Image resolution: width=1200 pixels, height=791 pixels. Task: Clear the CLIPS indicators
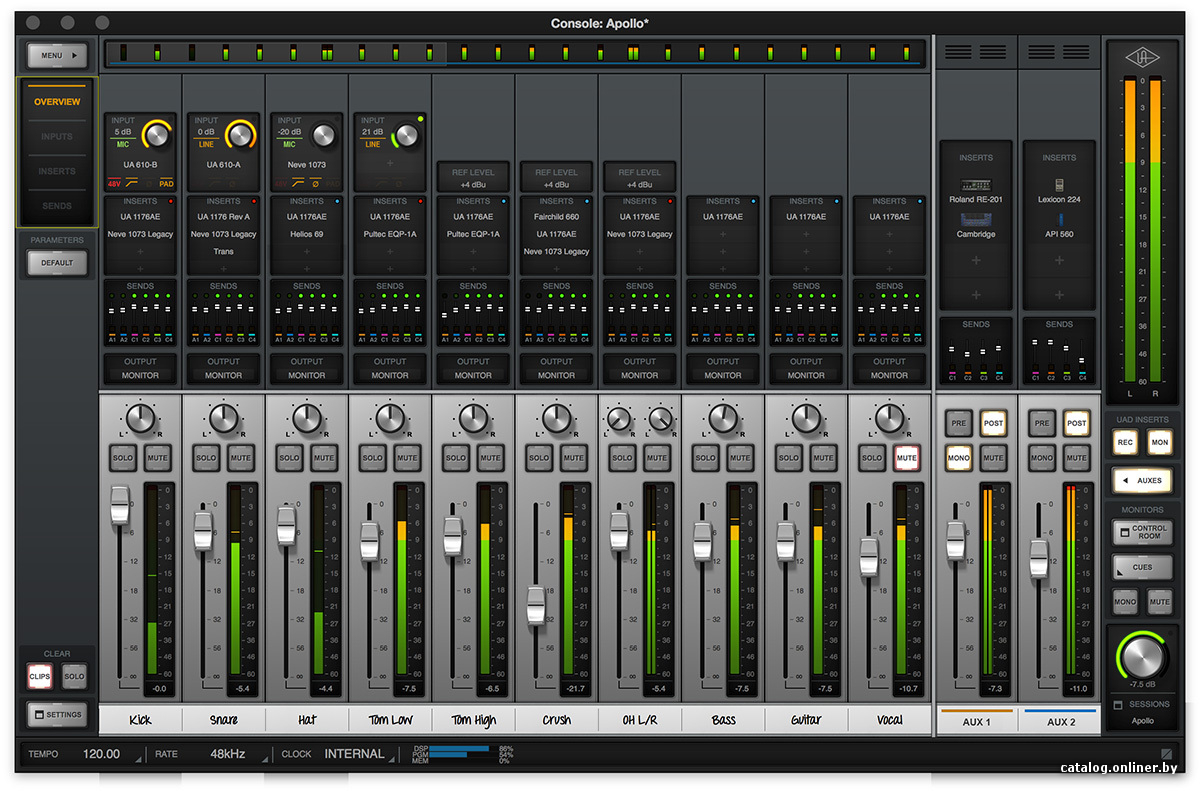[40, 677]
